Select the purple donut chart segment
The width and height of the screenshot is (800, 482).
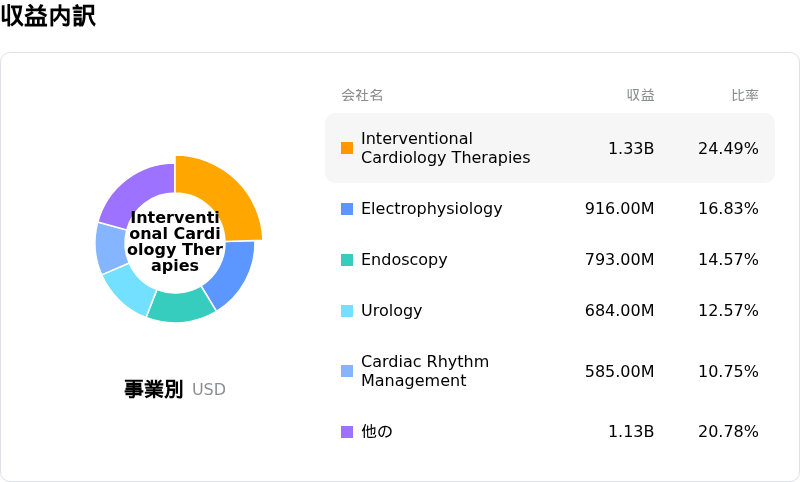tap(138, 194)
